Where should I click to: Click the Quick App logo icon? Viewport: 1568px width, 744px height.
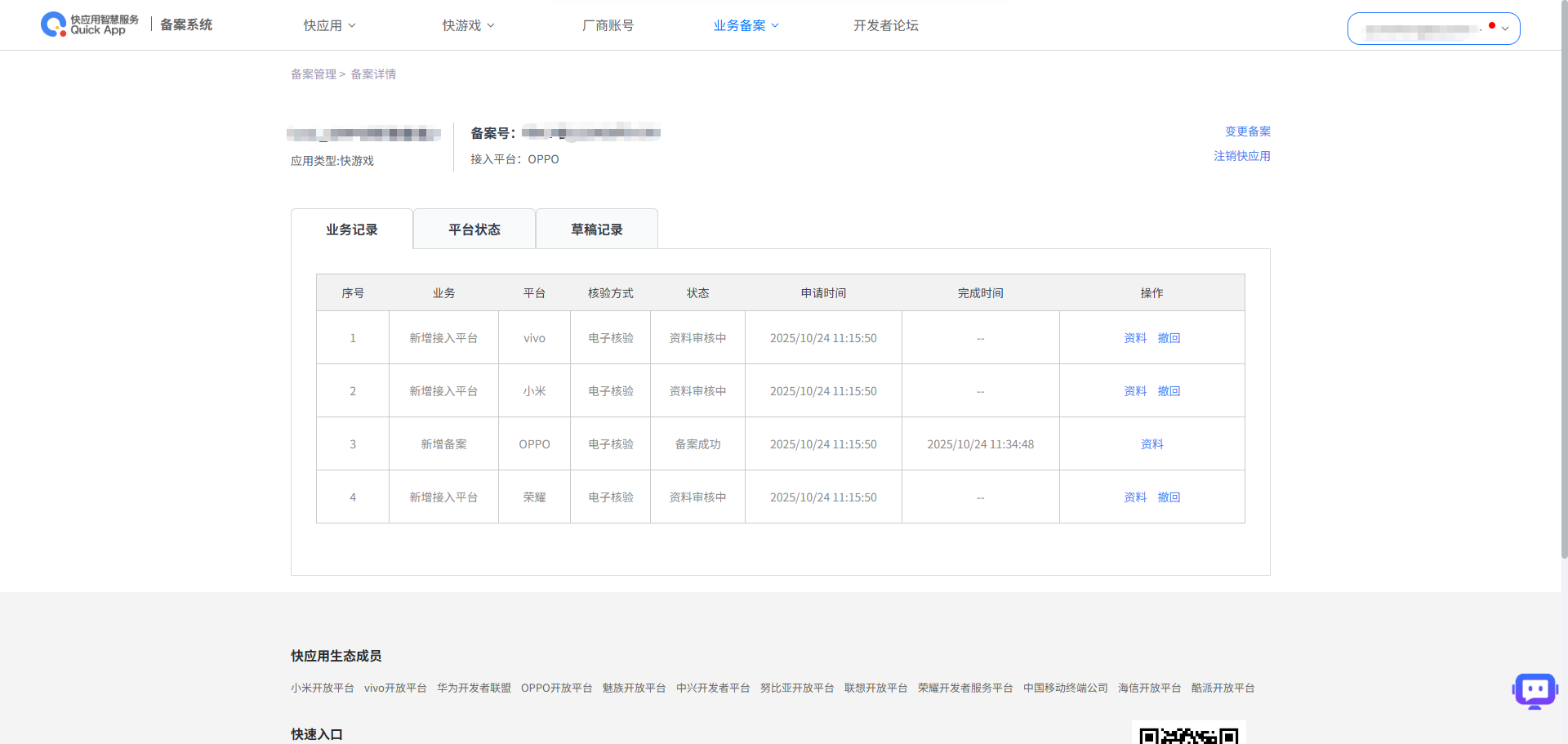coord(54,25)
